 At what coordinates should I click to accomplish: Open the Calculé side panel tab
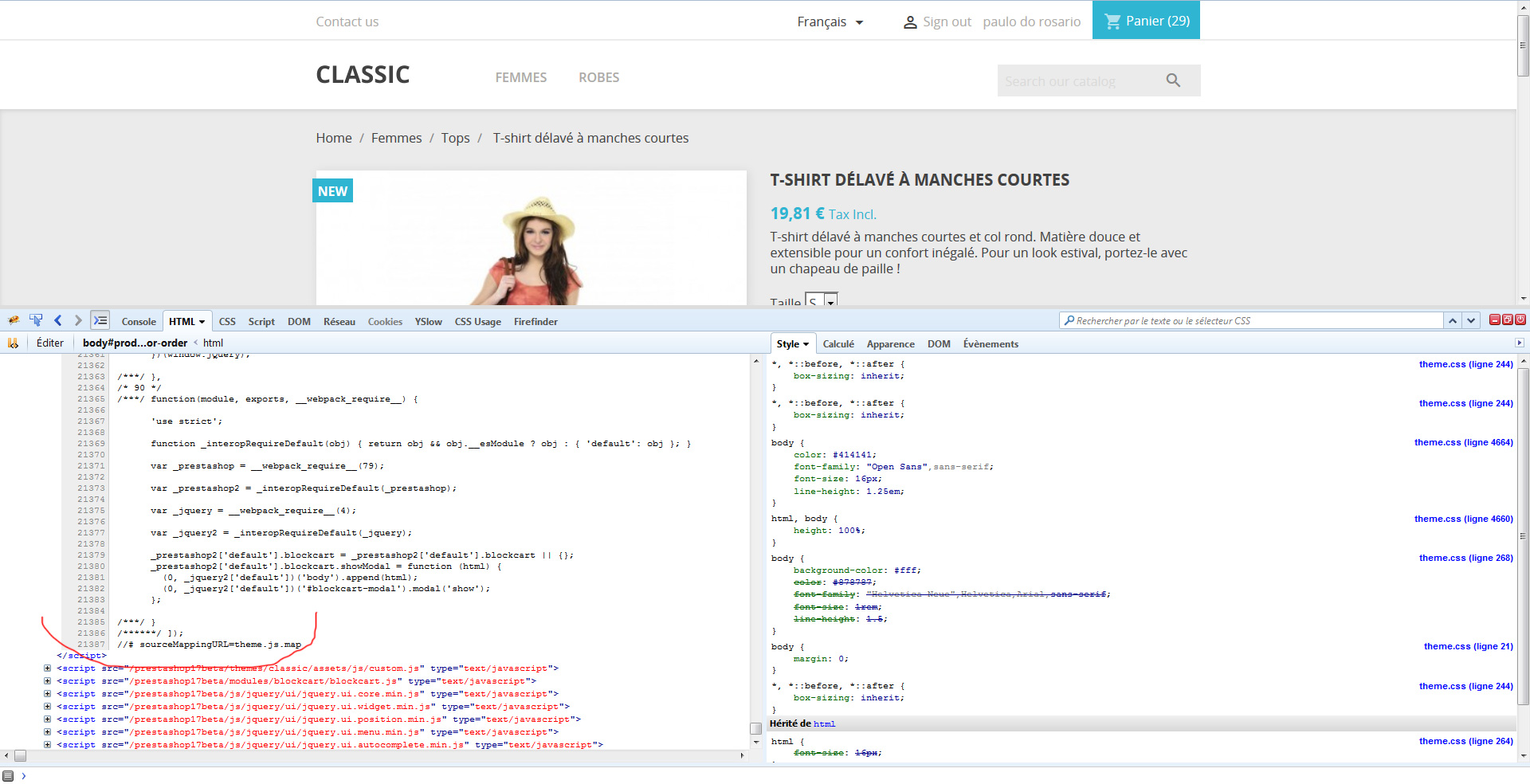[838, 344]
